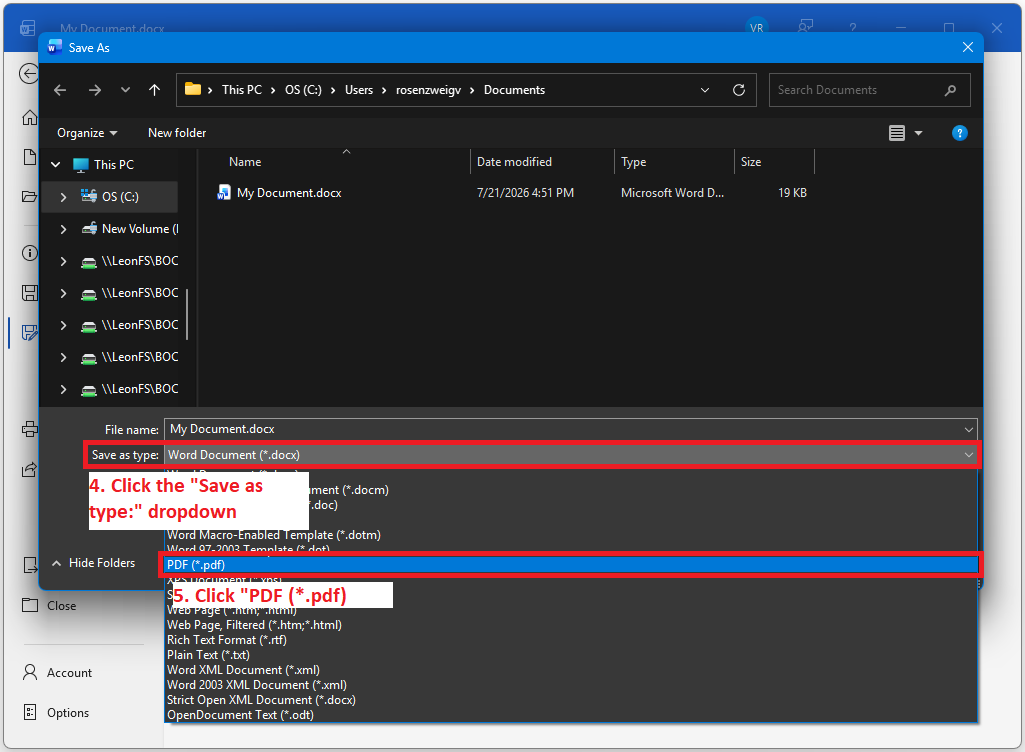Click Hide Folders toggle
The height and width of the screenshot is (752, 1025).
click(93, 563)
